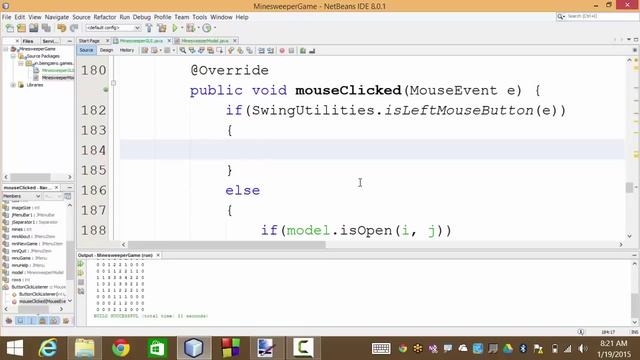Switch to the History view button
The image size is (640, 360).
[127, 50]
